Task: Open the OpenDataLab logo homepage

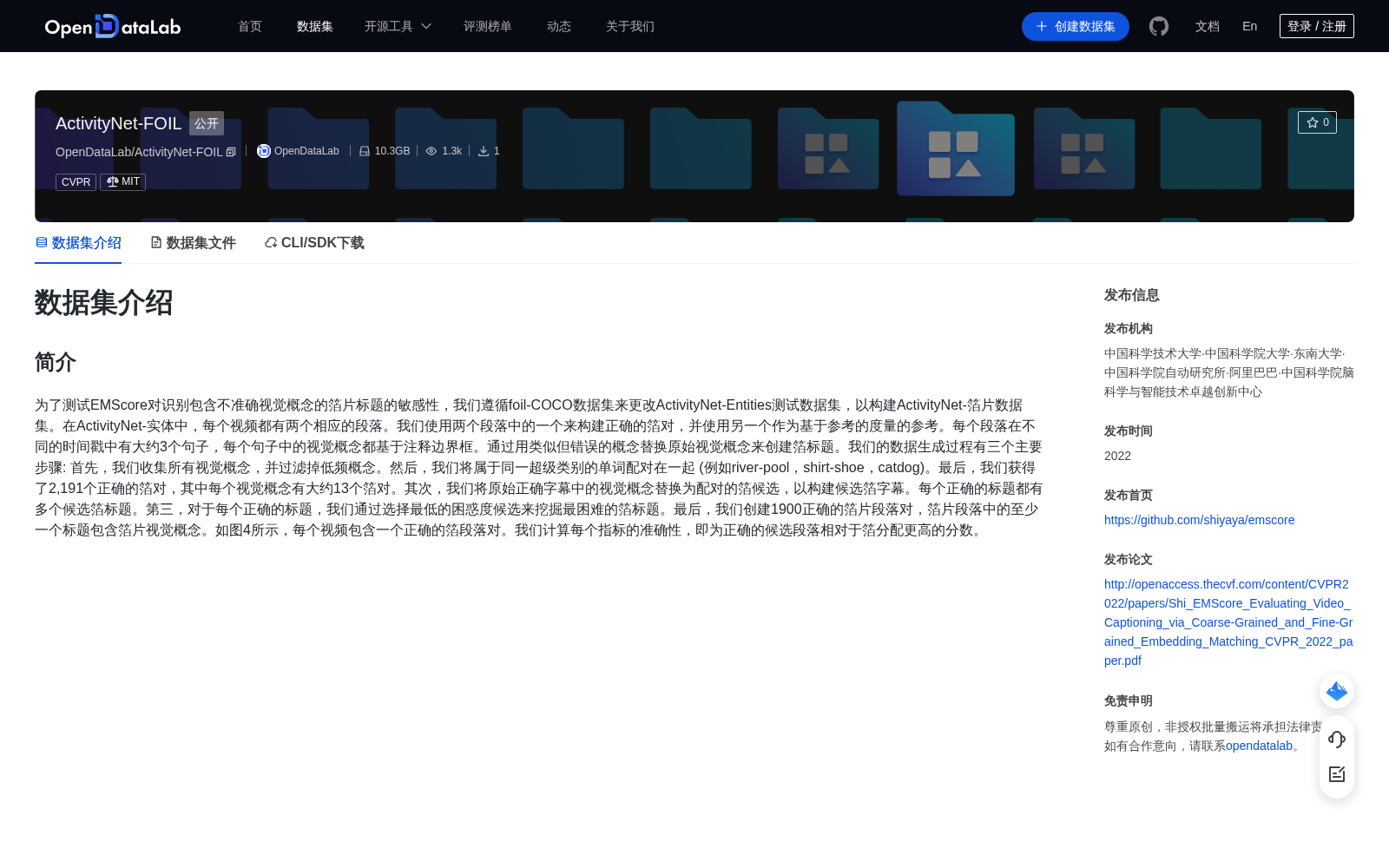Action: (112, 26)
